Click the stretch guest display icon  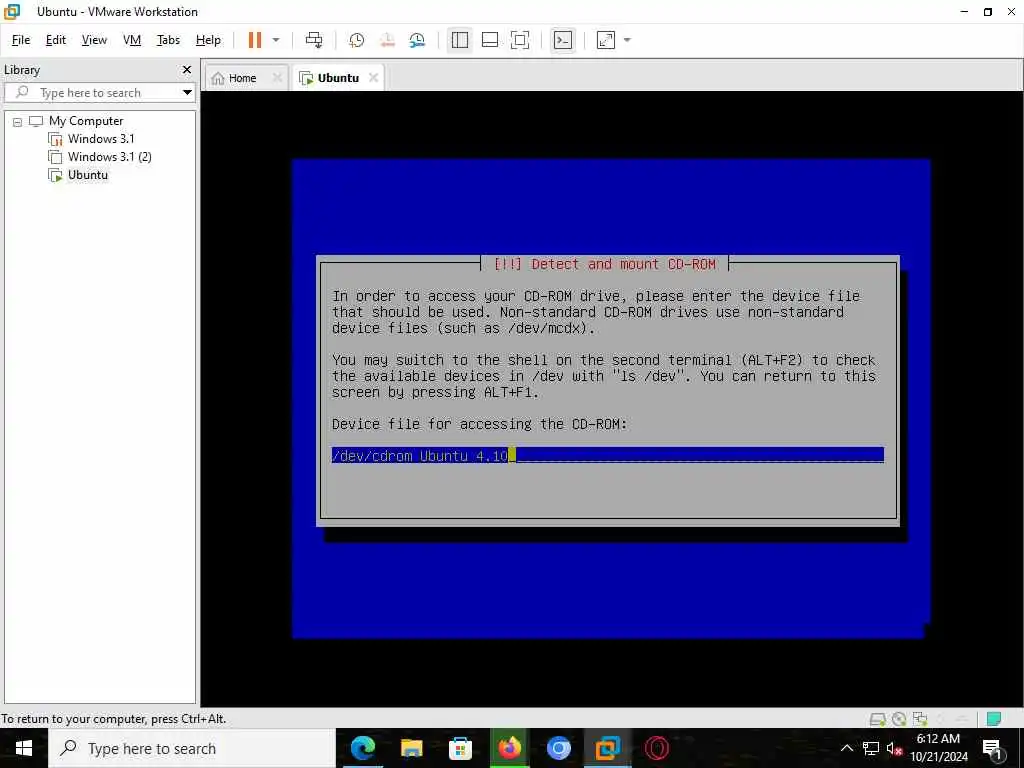coord(606,40)
